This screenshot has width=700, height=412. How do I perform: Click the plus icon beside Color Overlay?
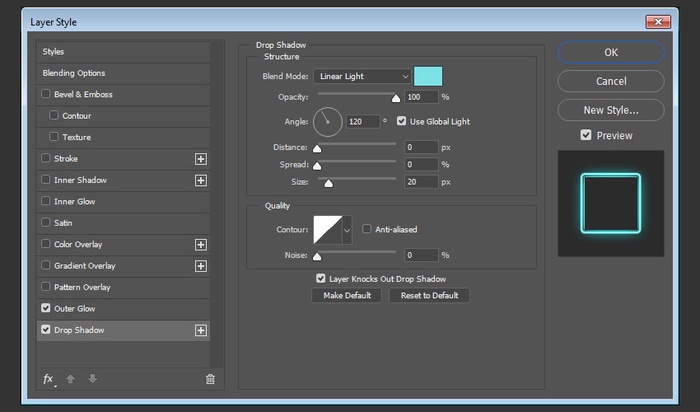pos(200,244)
